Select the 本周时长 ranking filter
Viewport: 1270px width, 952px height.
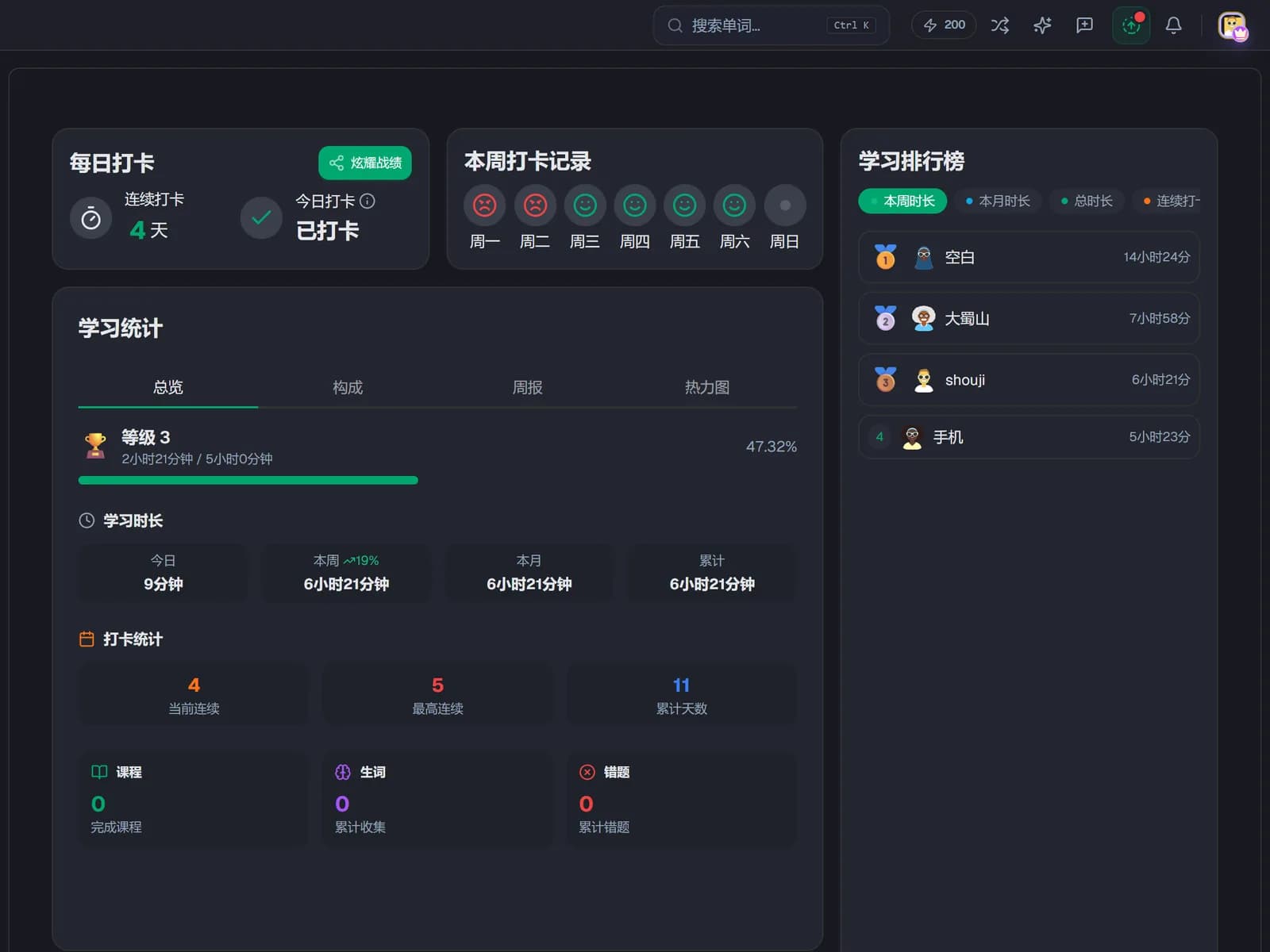(x=902, y=201)
